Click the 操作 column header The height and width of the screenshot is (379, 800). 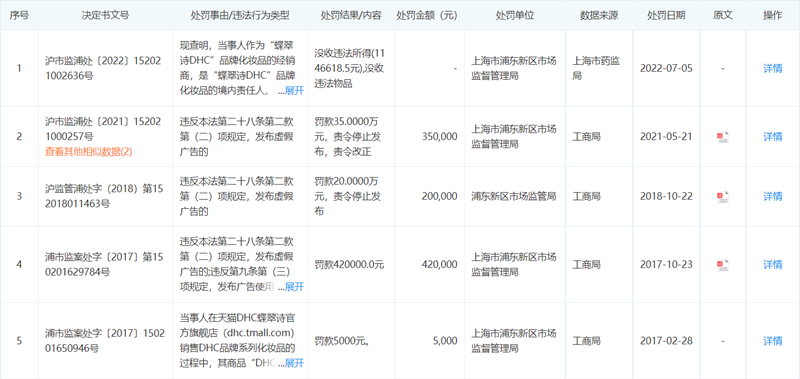coord(772,15)
